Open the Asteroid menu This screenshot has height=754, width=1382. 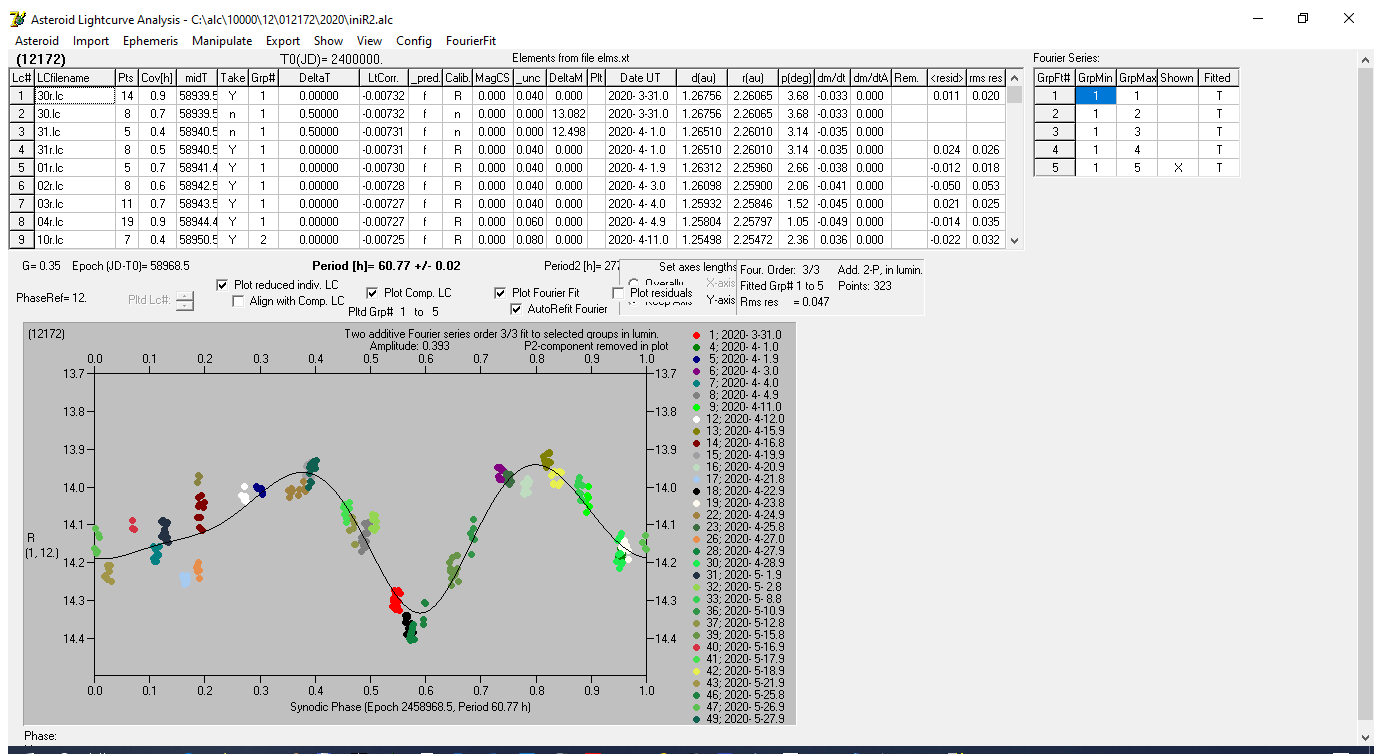(x=37, y=41)
